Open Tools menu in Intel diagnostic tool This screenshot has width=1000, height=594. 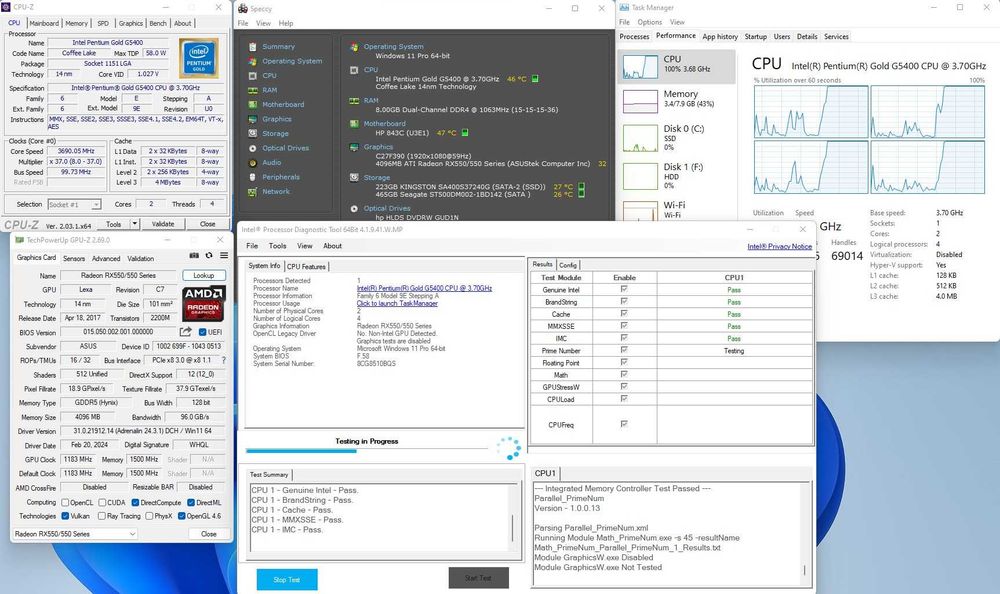[277, 246]
